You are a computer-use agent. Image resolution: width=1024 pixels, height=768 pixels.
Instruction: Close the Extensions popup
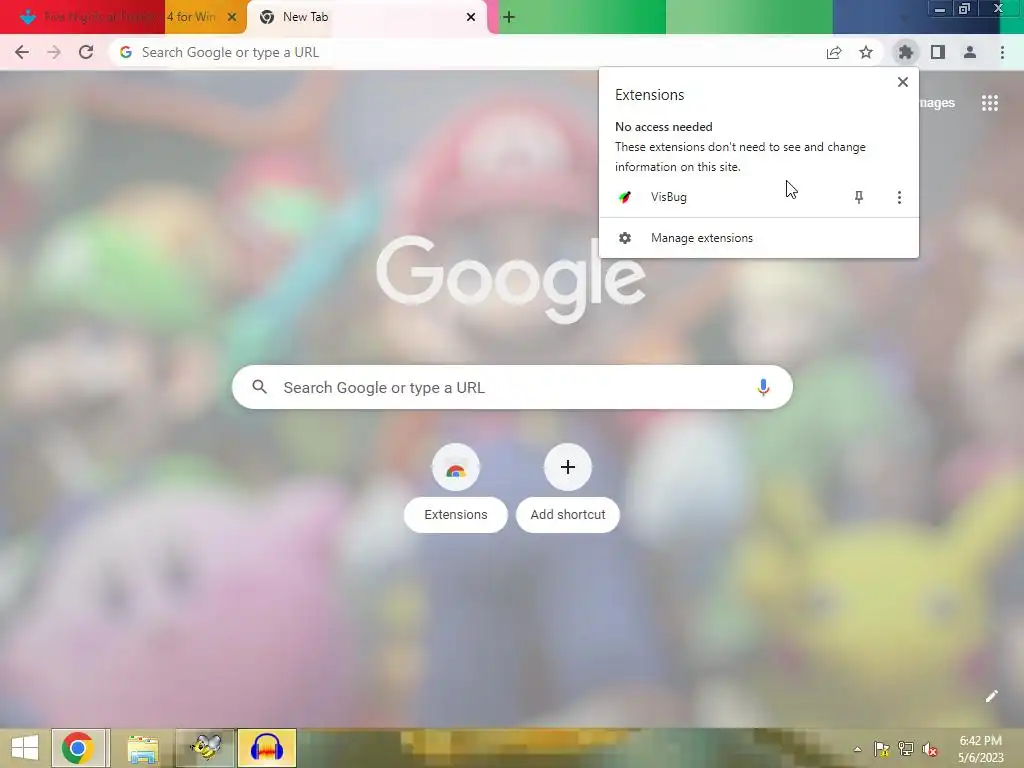click(903, 82)
